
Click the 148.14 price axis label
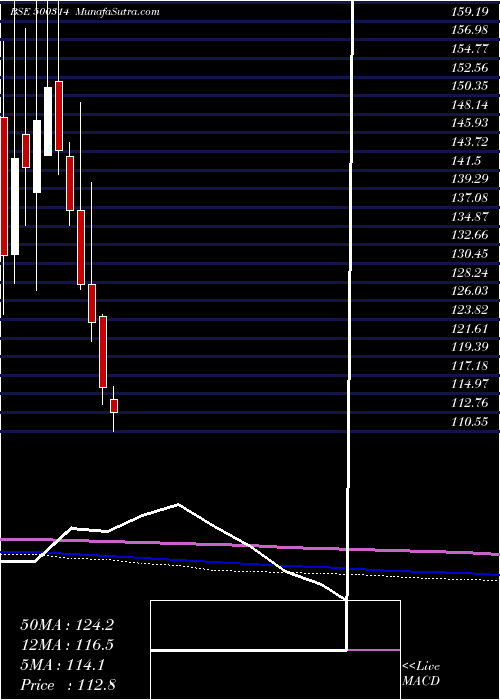tap(471, 105)
